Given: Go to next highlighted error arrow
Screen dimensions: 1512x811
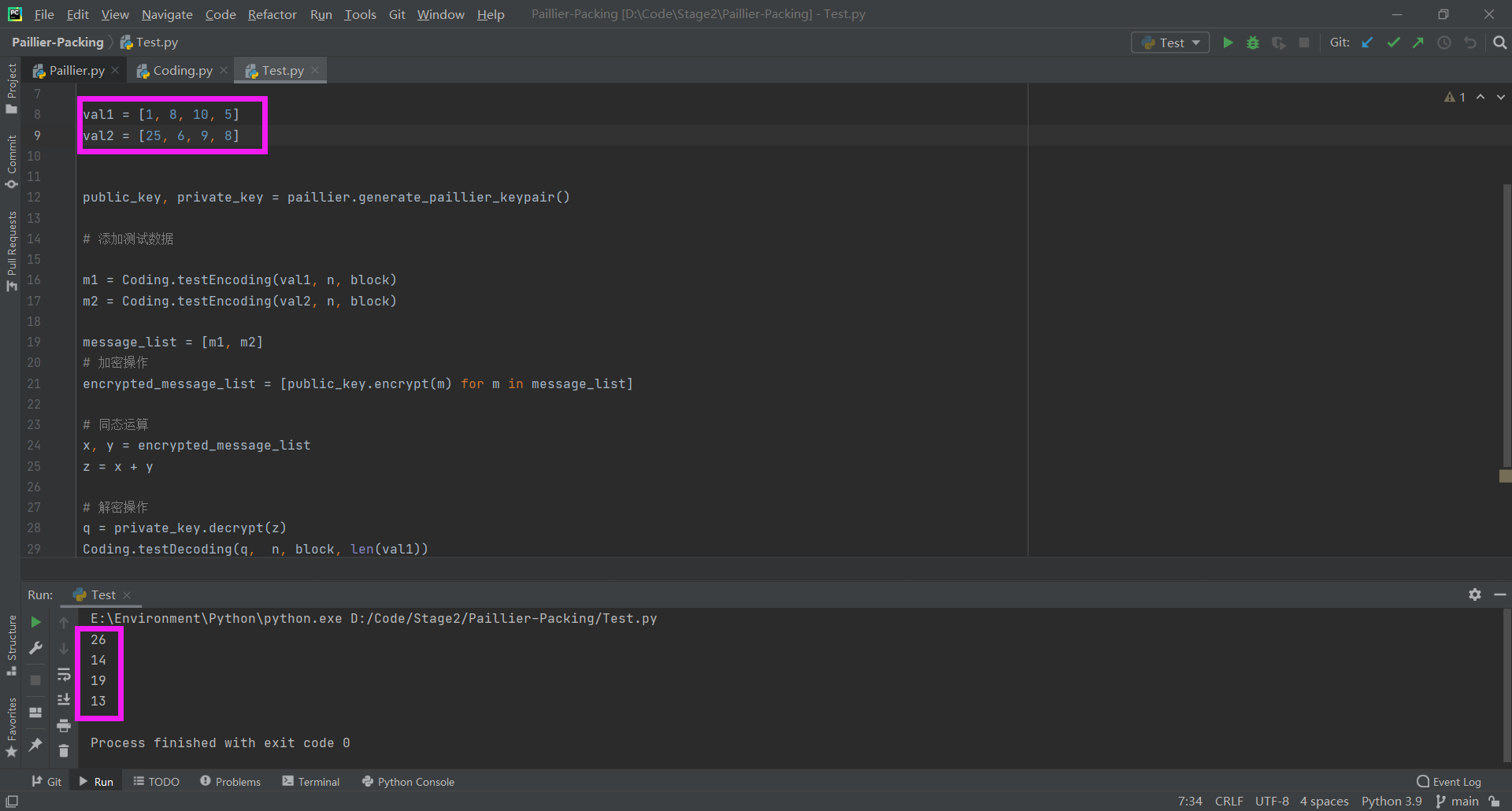Looking at the screenshot, I should pyautogui.click(x=1501, y=97).
